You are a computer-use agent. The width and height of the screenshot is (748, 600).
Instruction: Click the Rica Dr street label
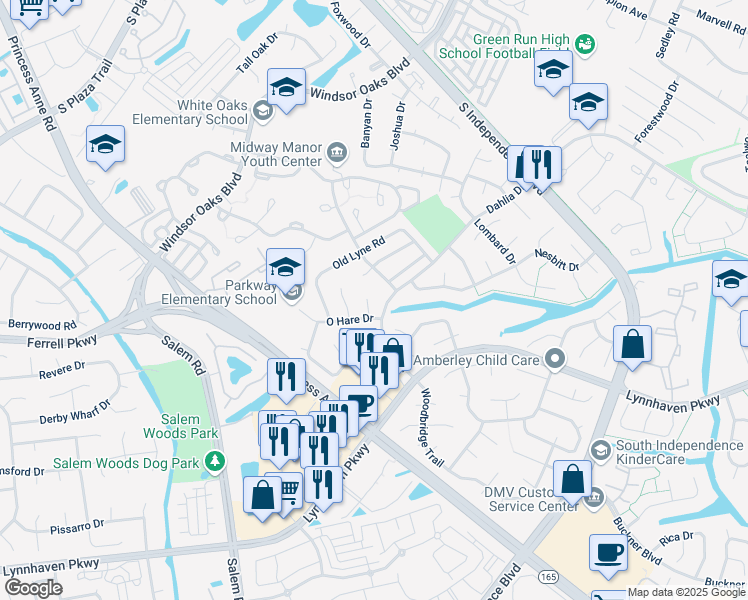click(x=676, y=539)
